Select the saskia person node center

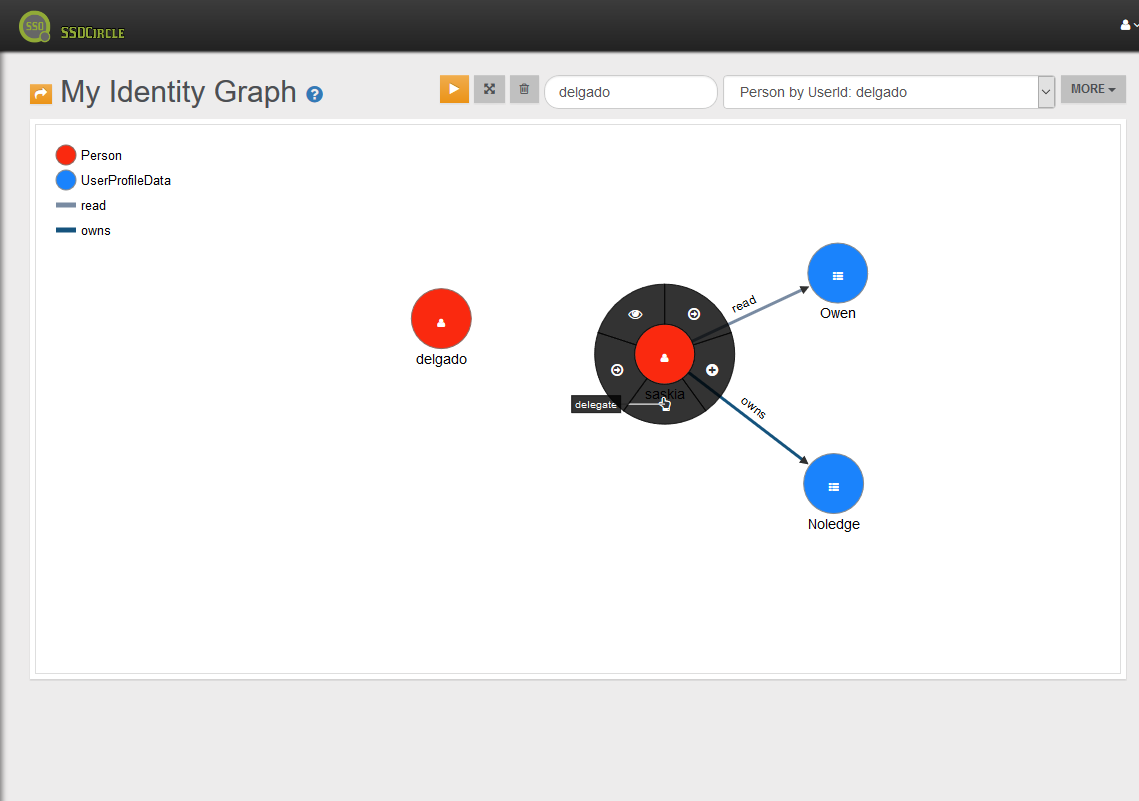click(664, 354)
